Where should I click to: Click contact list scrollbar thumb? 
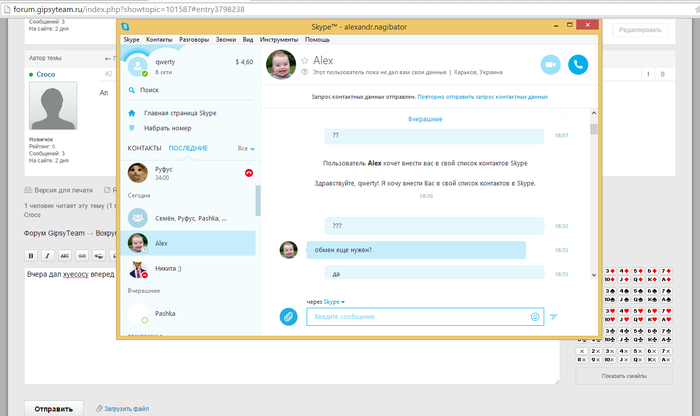[x=258, y=201]
